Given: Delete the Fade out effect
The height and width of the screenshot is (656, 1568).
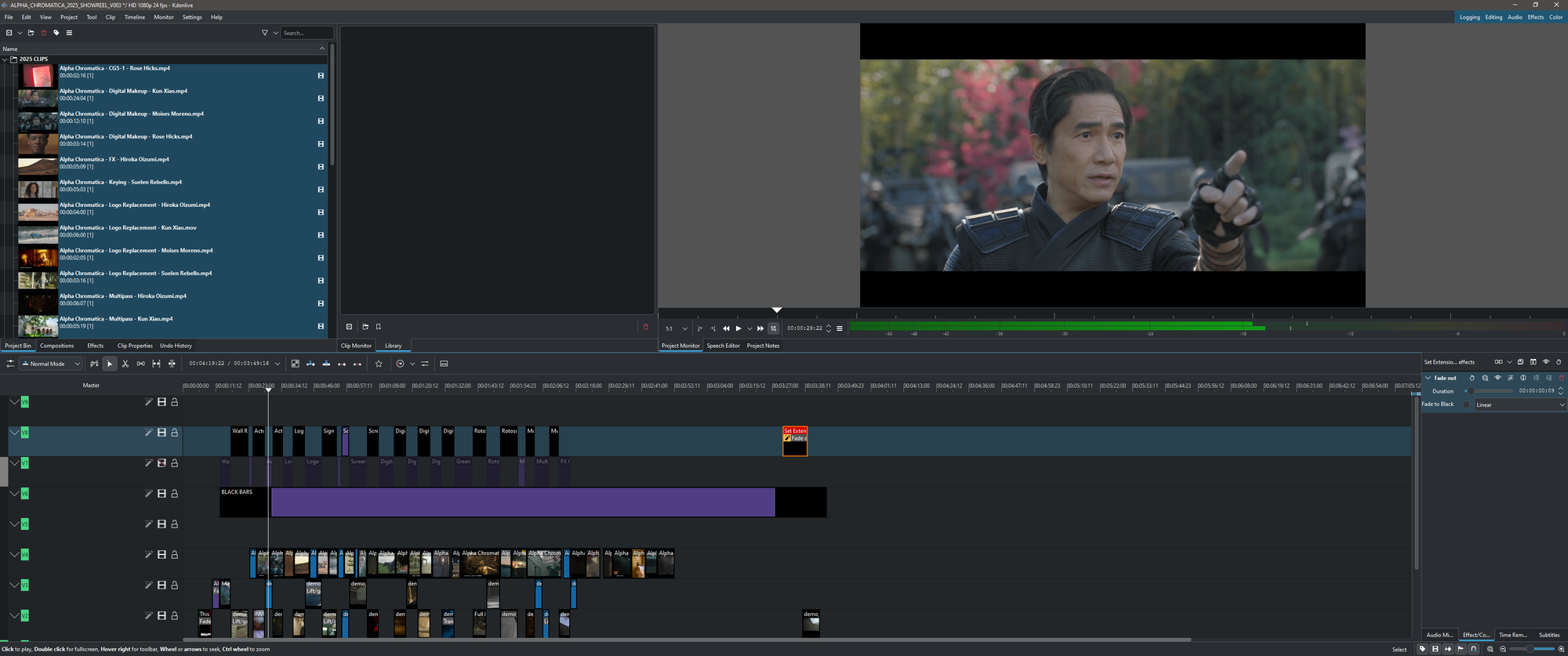Looking at the screenshot, I should [x=1561, y=378].
